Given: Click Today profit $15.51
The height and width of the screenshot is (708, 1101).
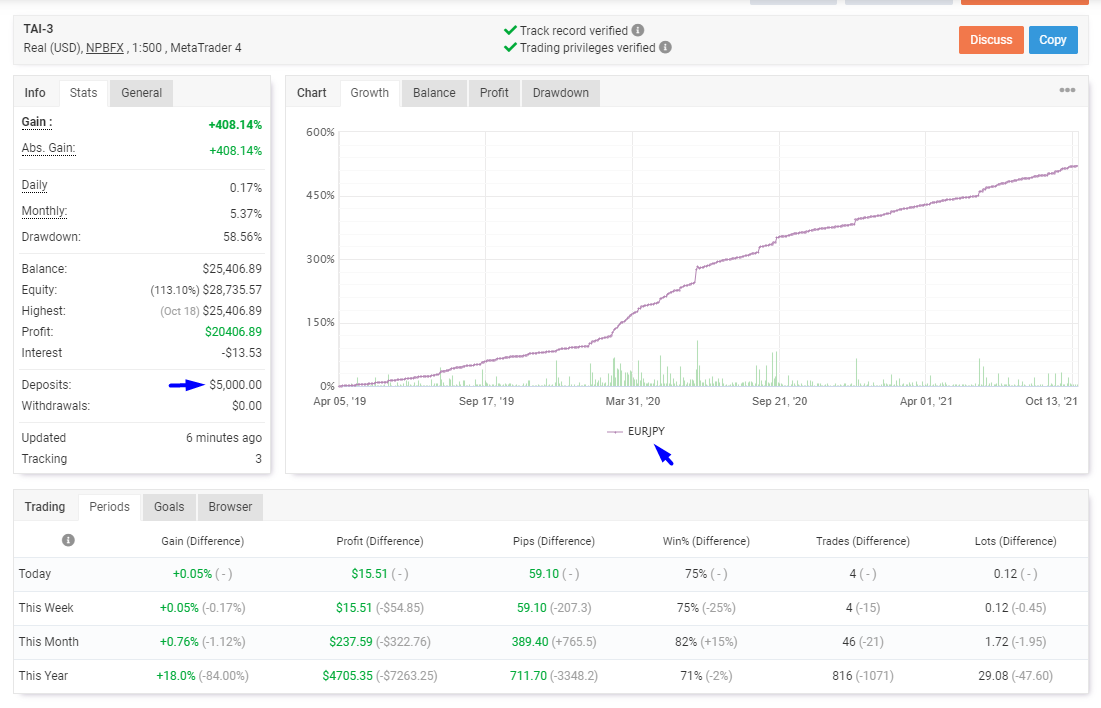Looking at the screenshot, I should (x=369, y=574).
